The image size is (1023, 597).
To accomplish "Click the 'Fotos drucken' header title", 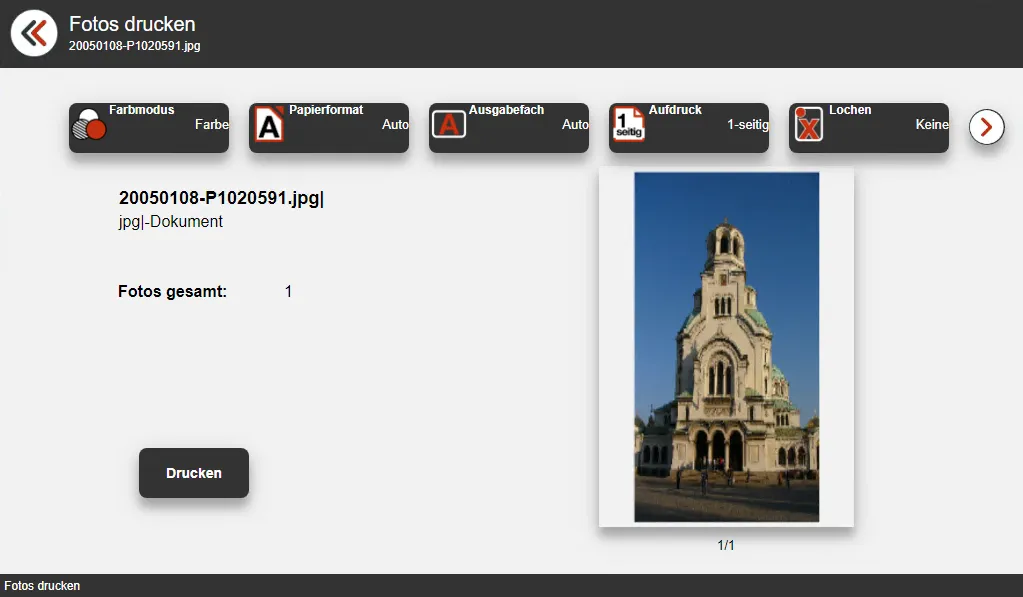I will point(132,24).
